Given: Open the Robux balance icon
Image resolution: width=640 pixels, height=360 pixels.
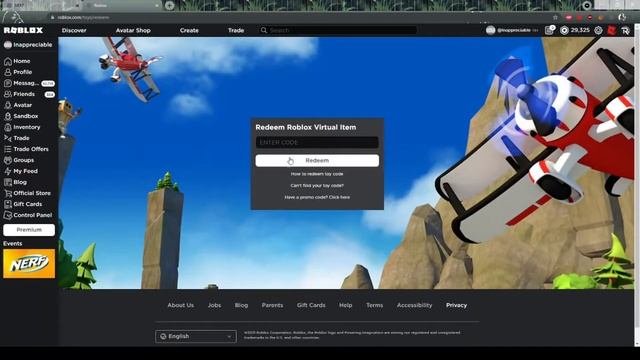Looking at the screenshot, I should point(564,30).
